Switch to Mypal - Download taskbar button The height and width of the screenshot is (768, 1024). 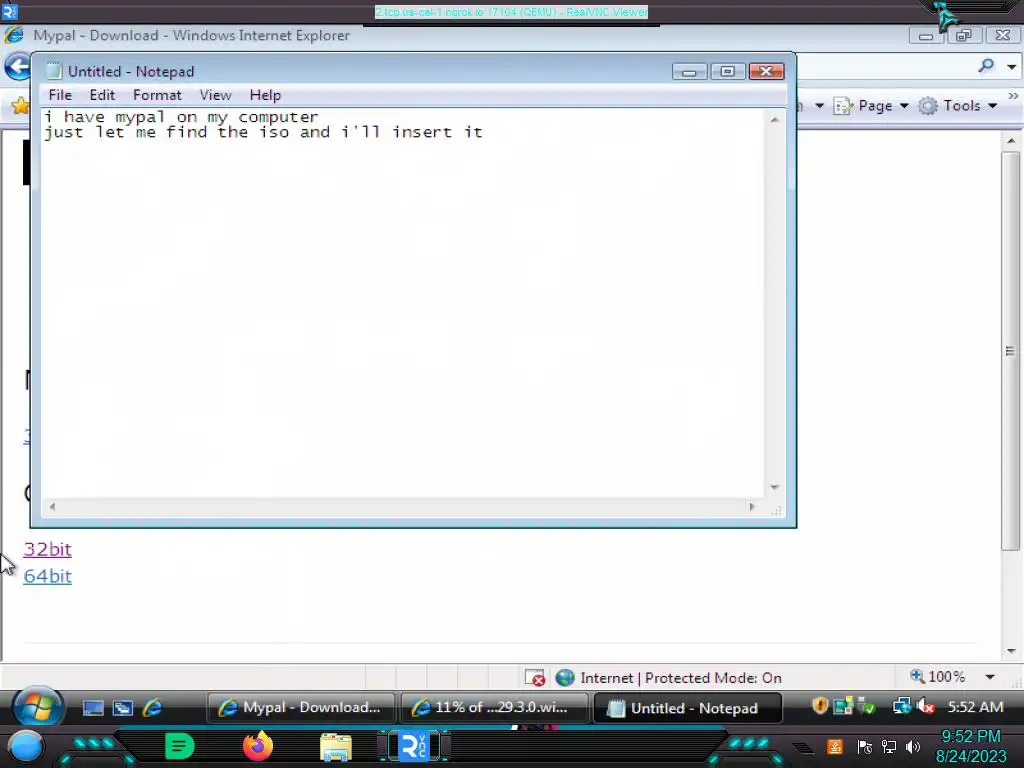pos(300,708)
